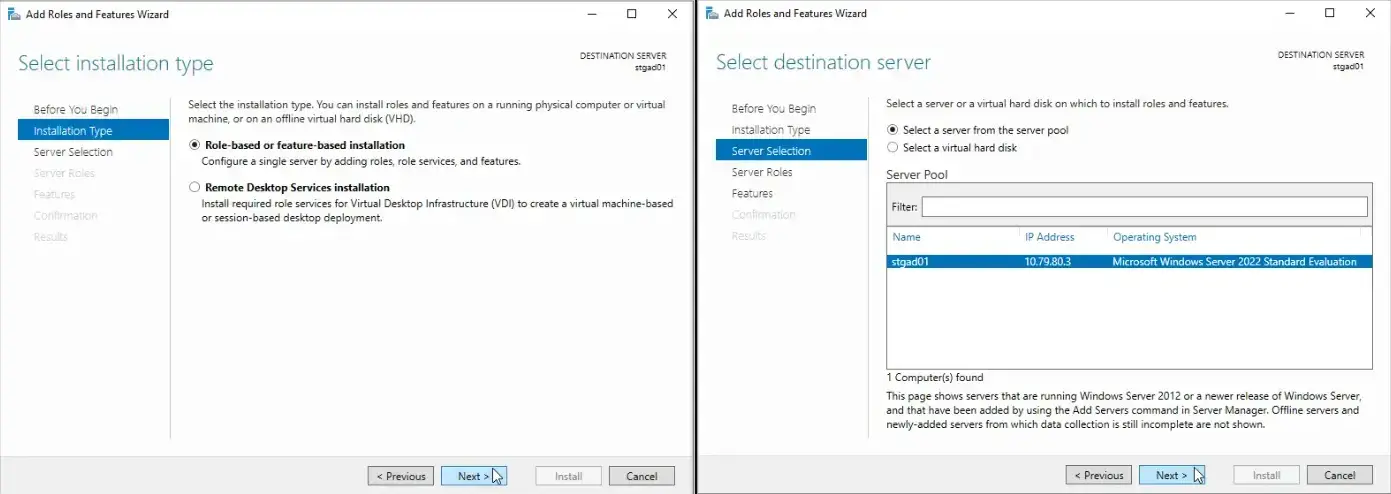Viewport: 1391px width, 494px height.
Task: Switch to Installation Type step in right wizard
Action: 771,130
